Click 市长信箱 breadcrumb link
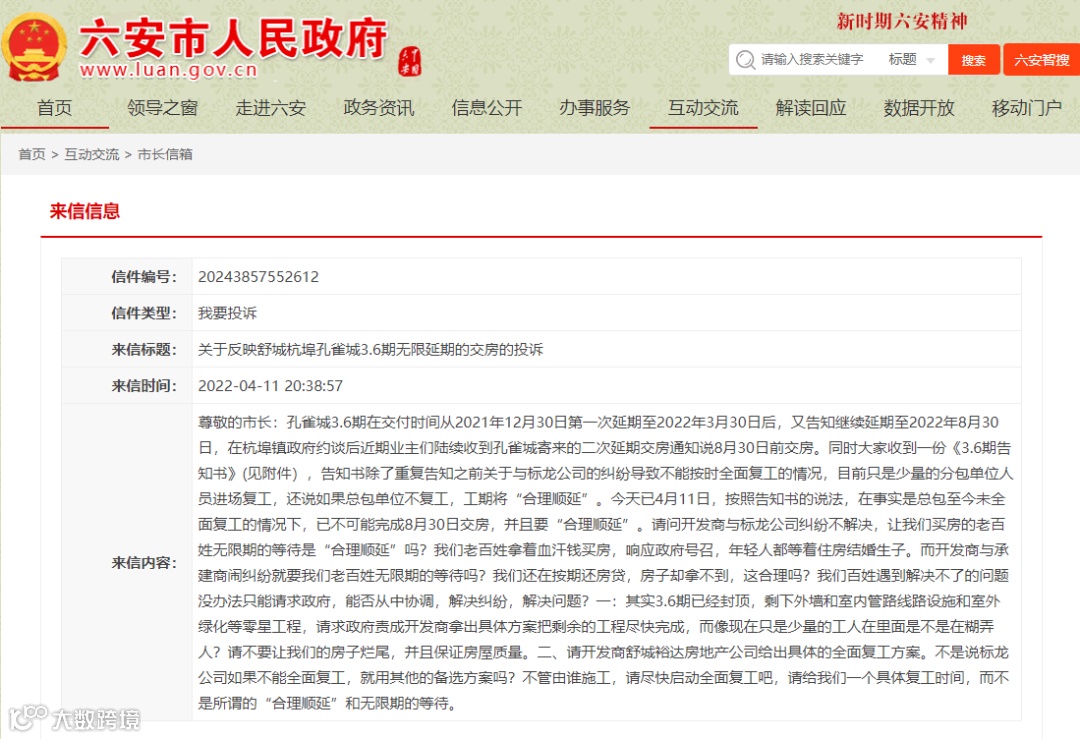The width and height of the screenshot is (1080, 739). click(x=165, y=154)
